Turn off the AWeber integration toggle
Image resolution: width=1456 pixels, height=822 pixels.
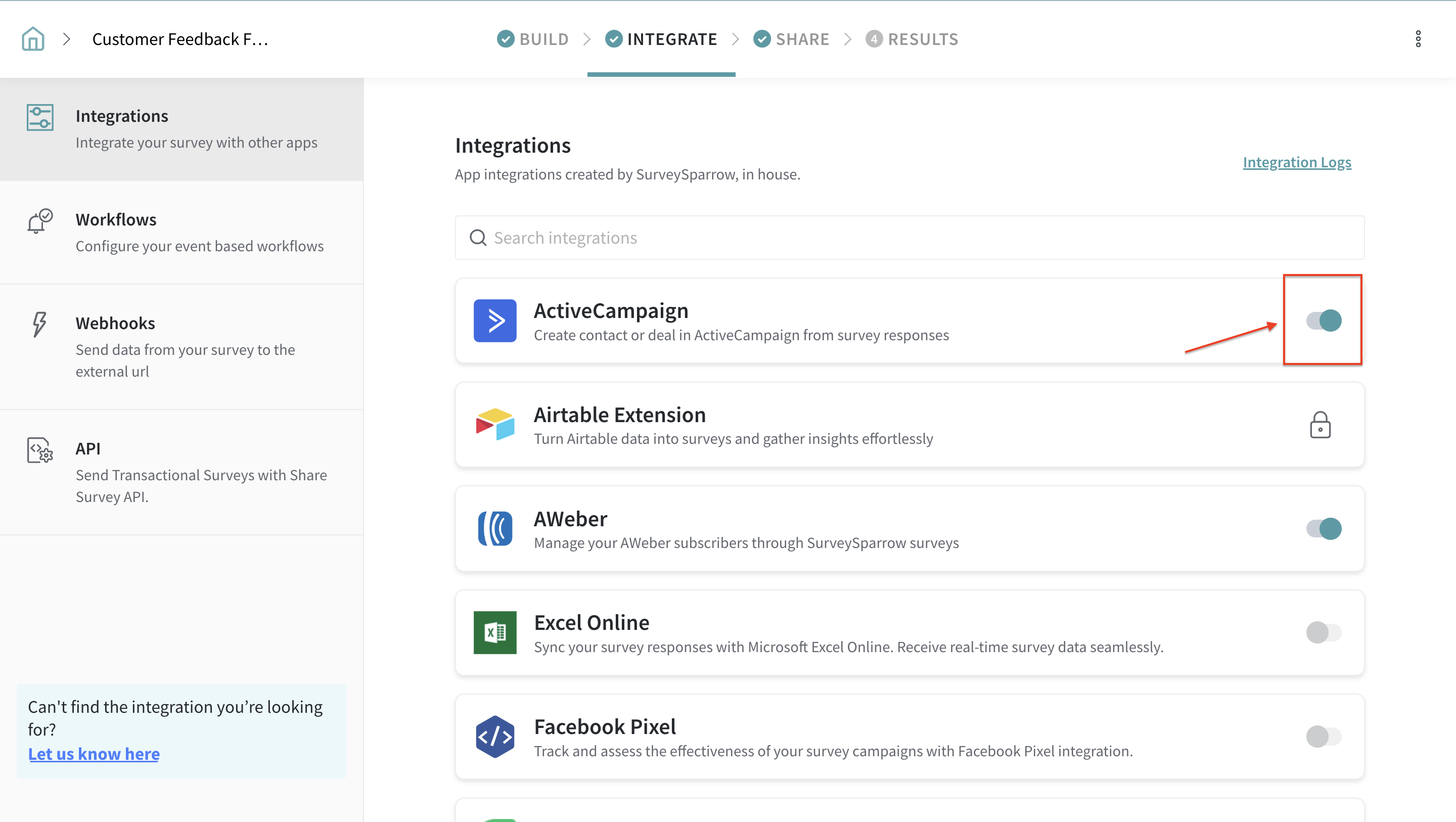tap(1323, 529)
